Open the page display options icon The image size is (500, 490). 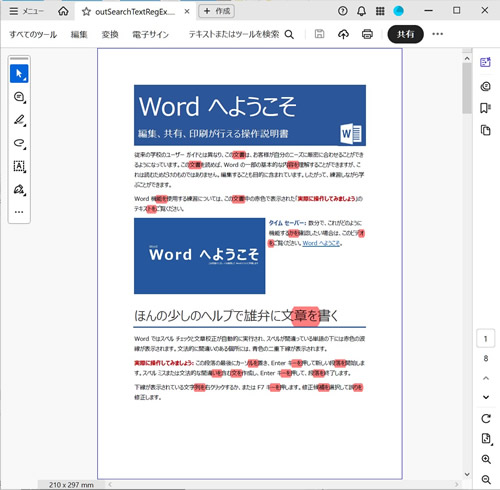pyautogui.click(x=486, y=439)
